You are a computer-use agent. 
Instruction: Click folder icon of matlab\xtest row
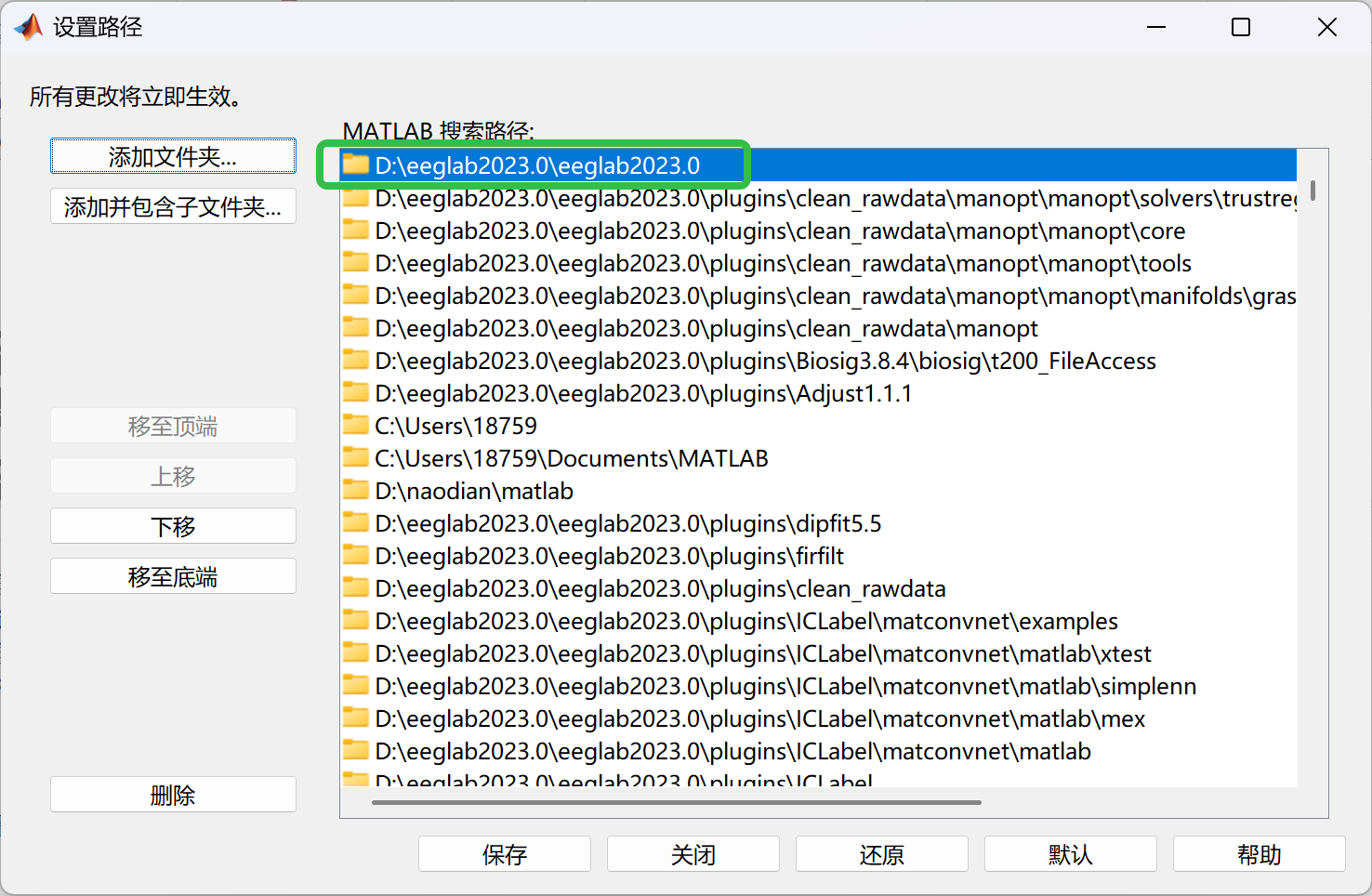pos(356,652)
